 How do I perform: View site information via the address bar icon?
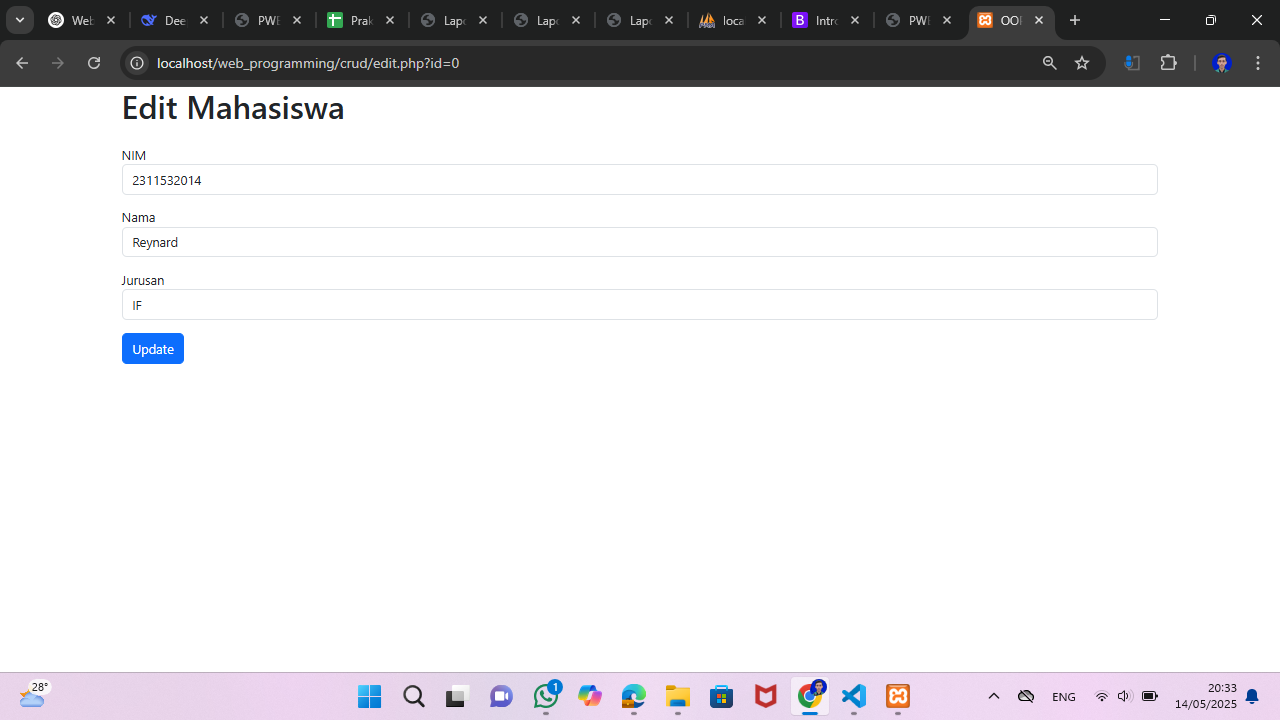(136, 62)
